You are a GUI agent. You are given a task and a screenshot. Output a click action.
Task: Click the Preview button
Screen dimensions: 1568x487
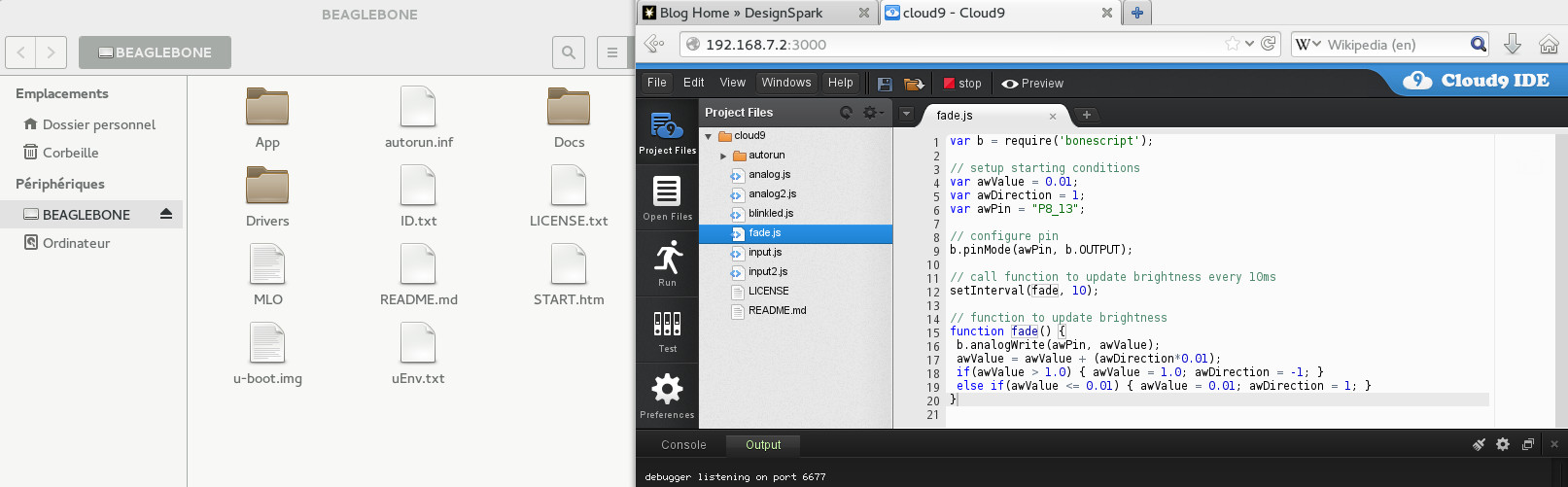pyautogui.click(x=1032, y=84)
